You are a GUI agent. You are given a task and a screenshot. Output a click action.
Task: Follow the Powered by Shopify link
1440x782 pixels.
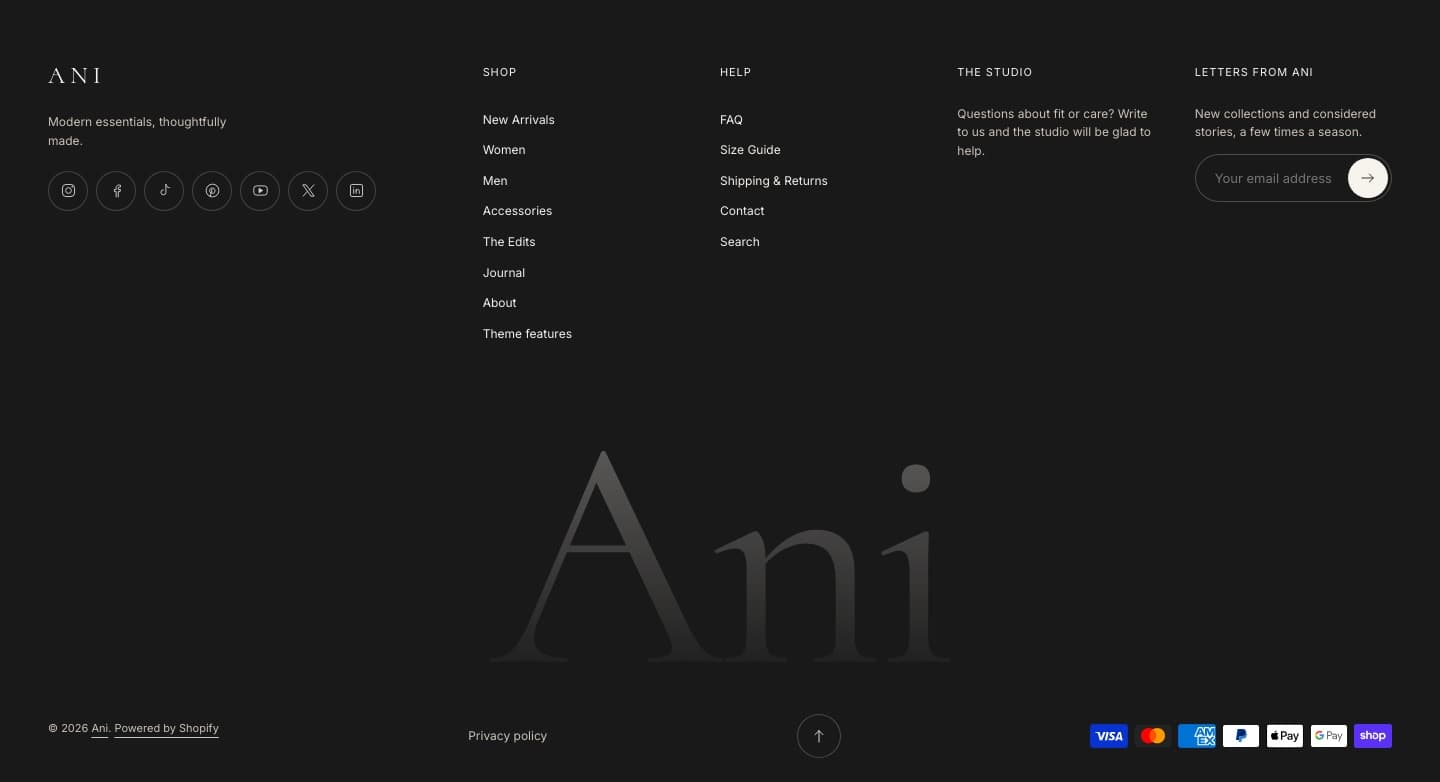[x=167, y=729]
